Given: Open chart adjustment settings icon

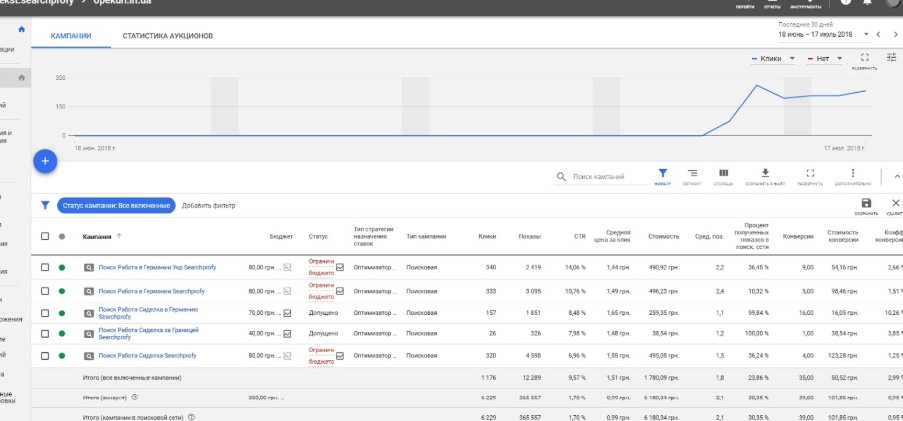Looking at the screenshot, I should 891,57.
